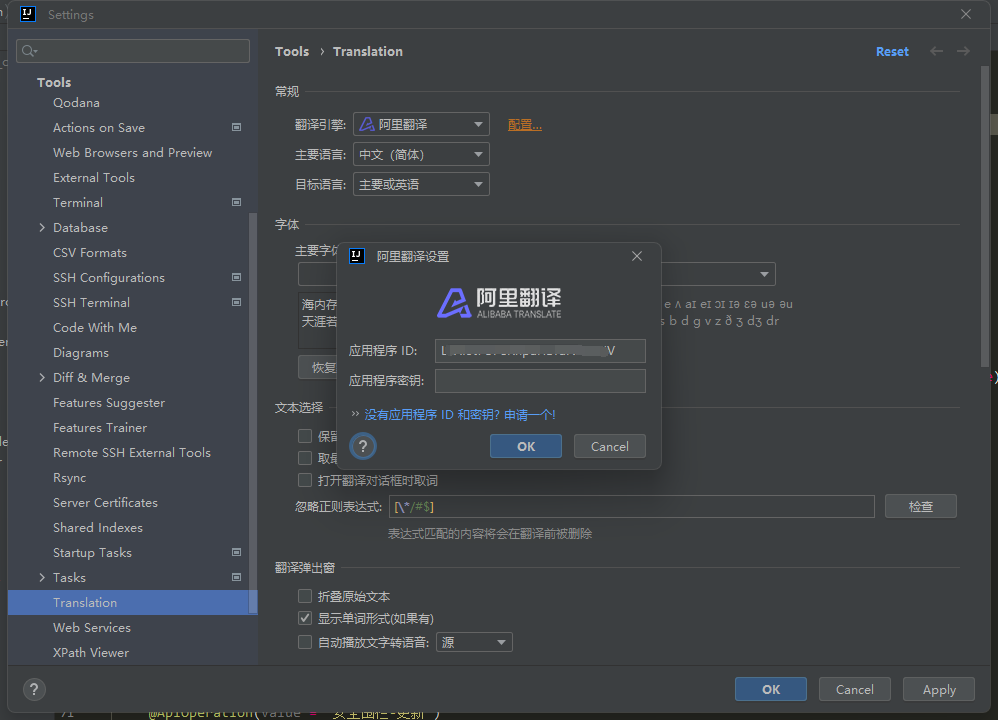
Task: Focus the 忽略正则表达式 input field
Action: 631,507
